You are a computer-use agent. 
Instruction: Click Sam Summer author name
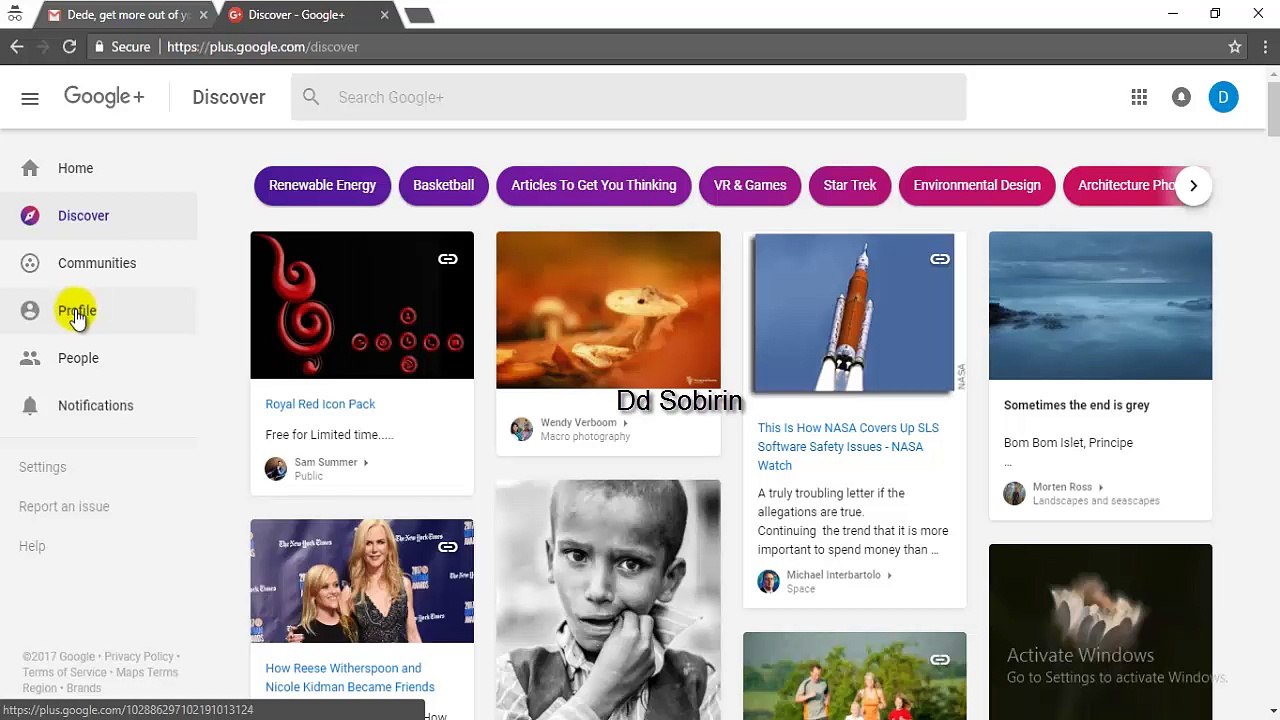325,462
